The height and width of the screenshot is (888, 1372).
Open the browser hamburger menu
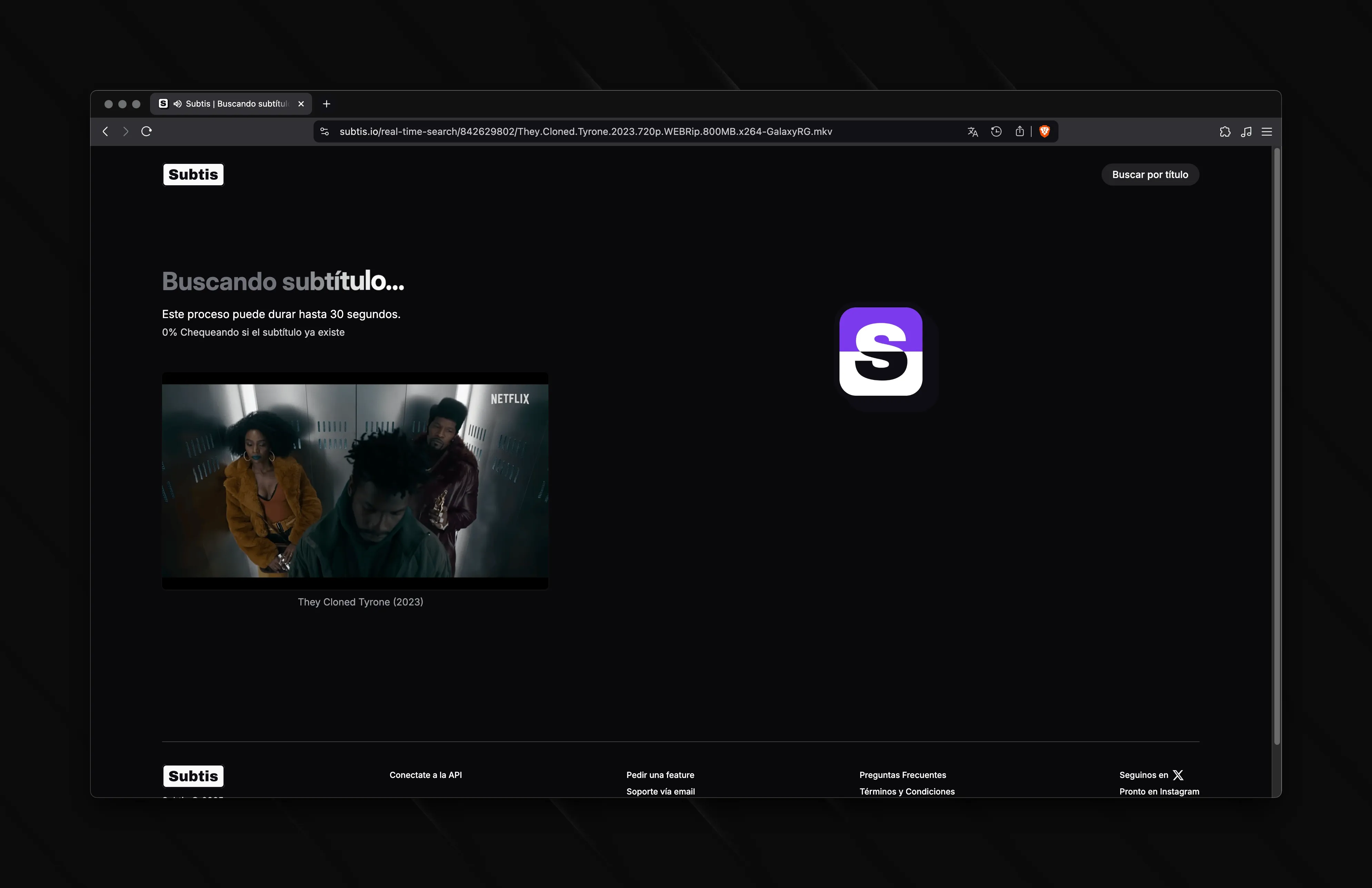(x=1266, y=131)
